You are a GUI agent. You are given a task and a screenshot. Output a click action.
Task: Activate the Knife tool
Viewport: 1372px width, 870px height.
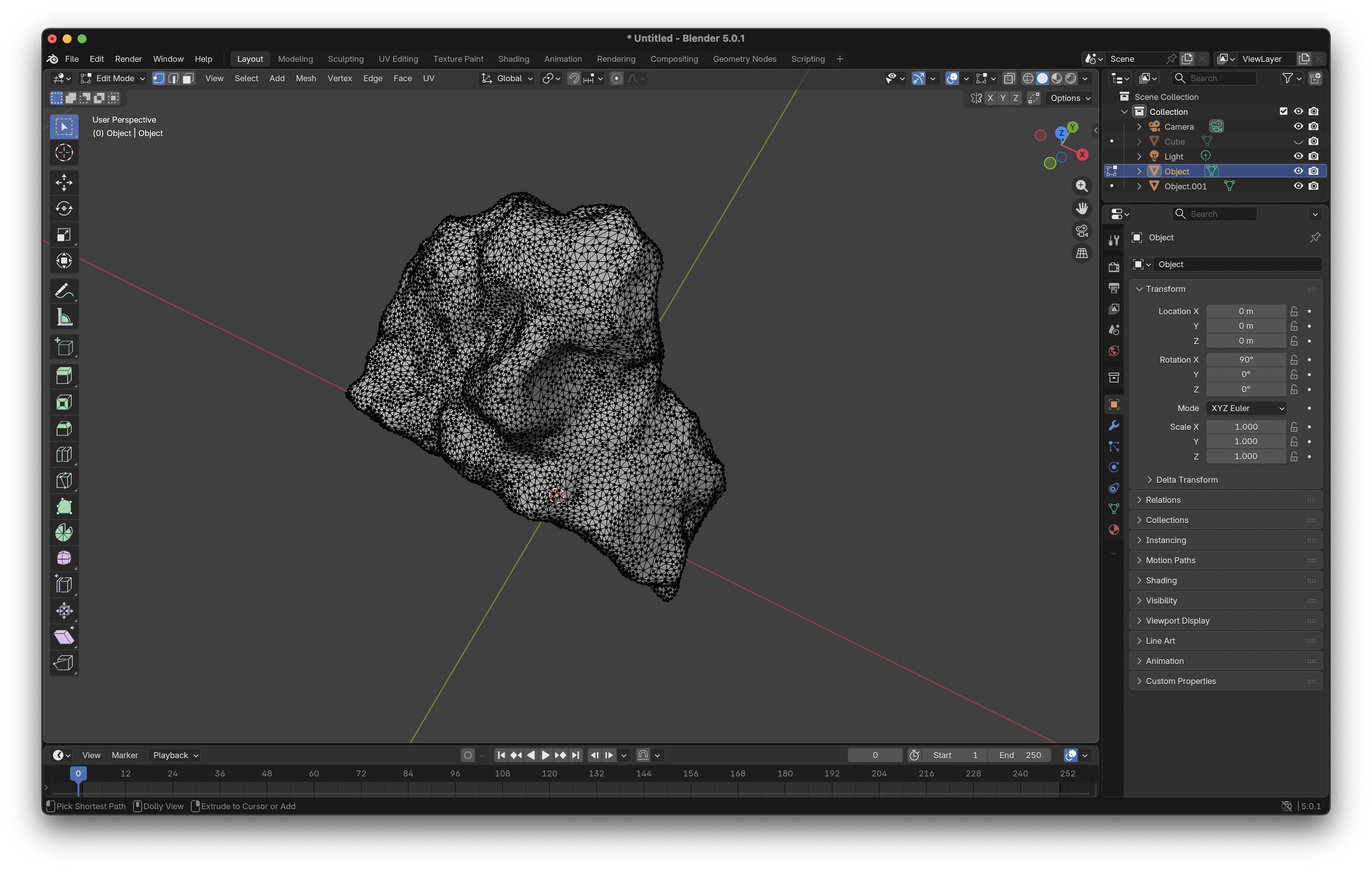[x=64, y=480]
